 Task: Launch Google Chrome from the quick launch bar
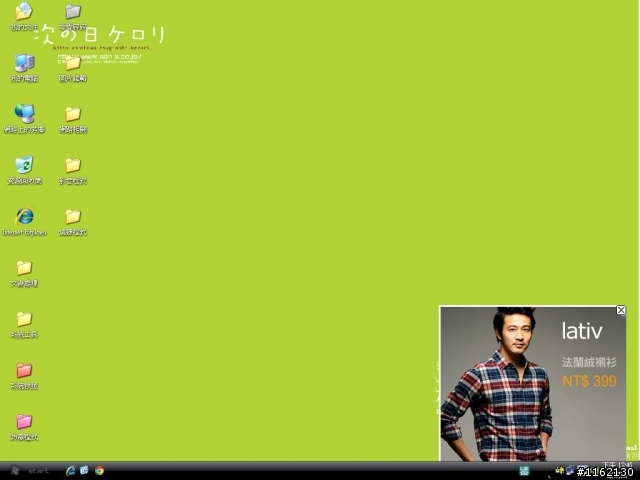pos(99,471)
